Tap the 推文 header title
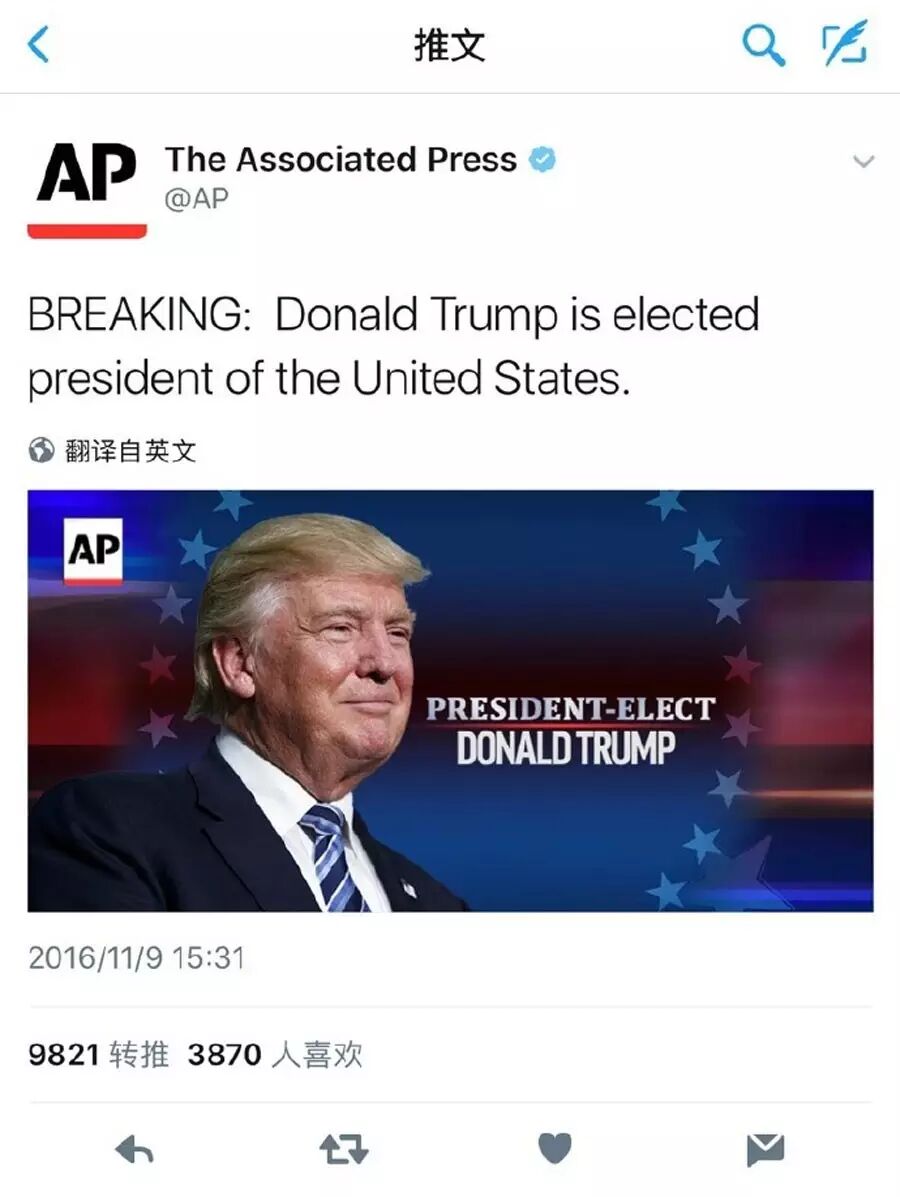This screenshot has width=900, height=1197. (450, 45)
